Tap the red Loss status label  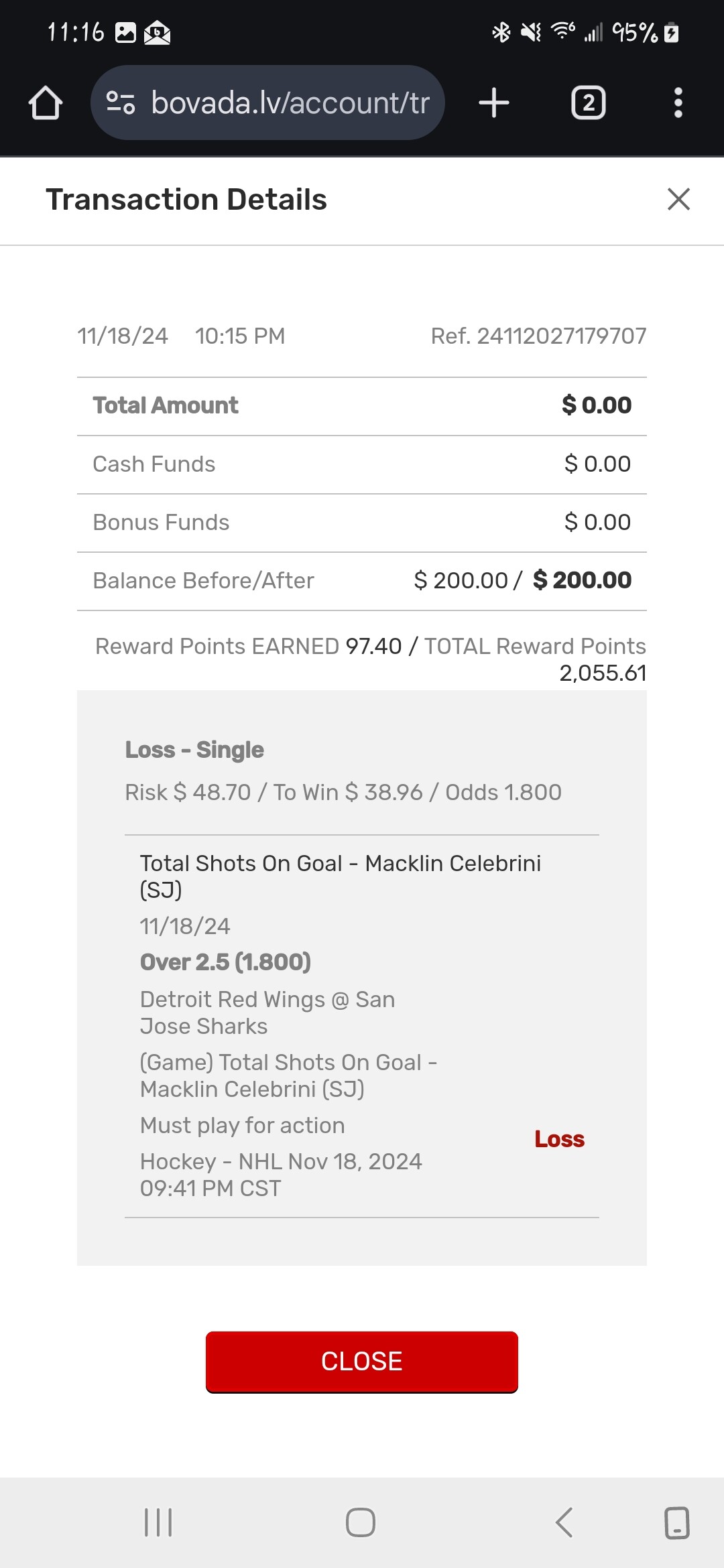[559, 1139]
